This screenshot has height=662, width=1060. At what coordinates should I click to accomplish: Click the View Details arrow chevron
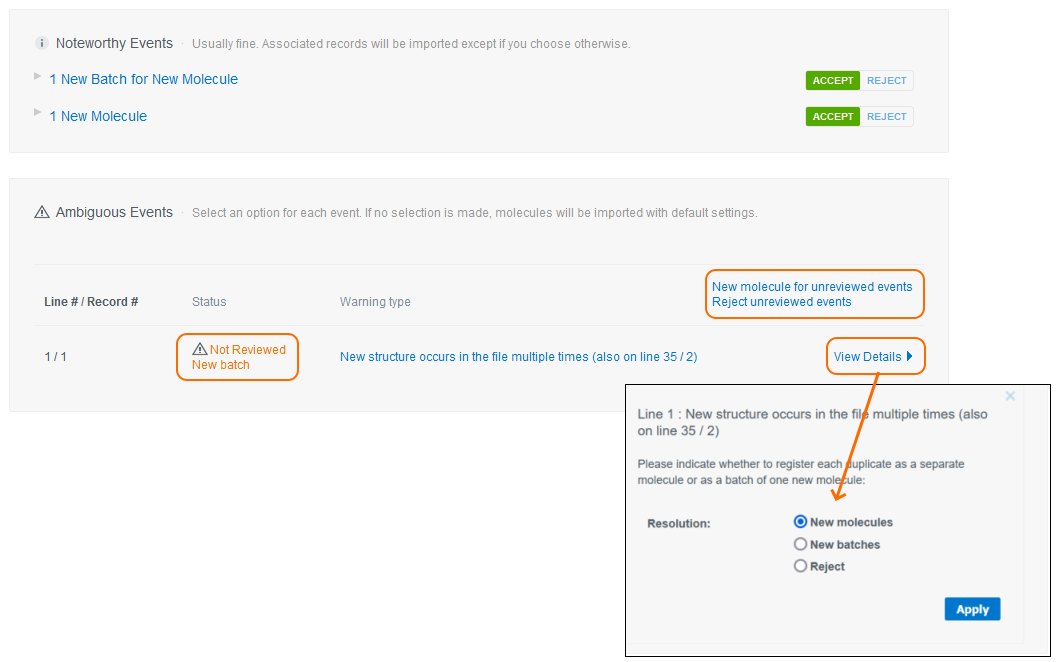coord(909,356)
